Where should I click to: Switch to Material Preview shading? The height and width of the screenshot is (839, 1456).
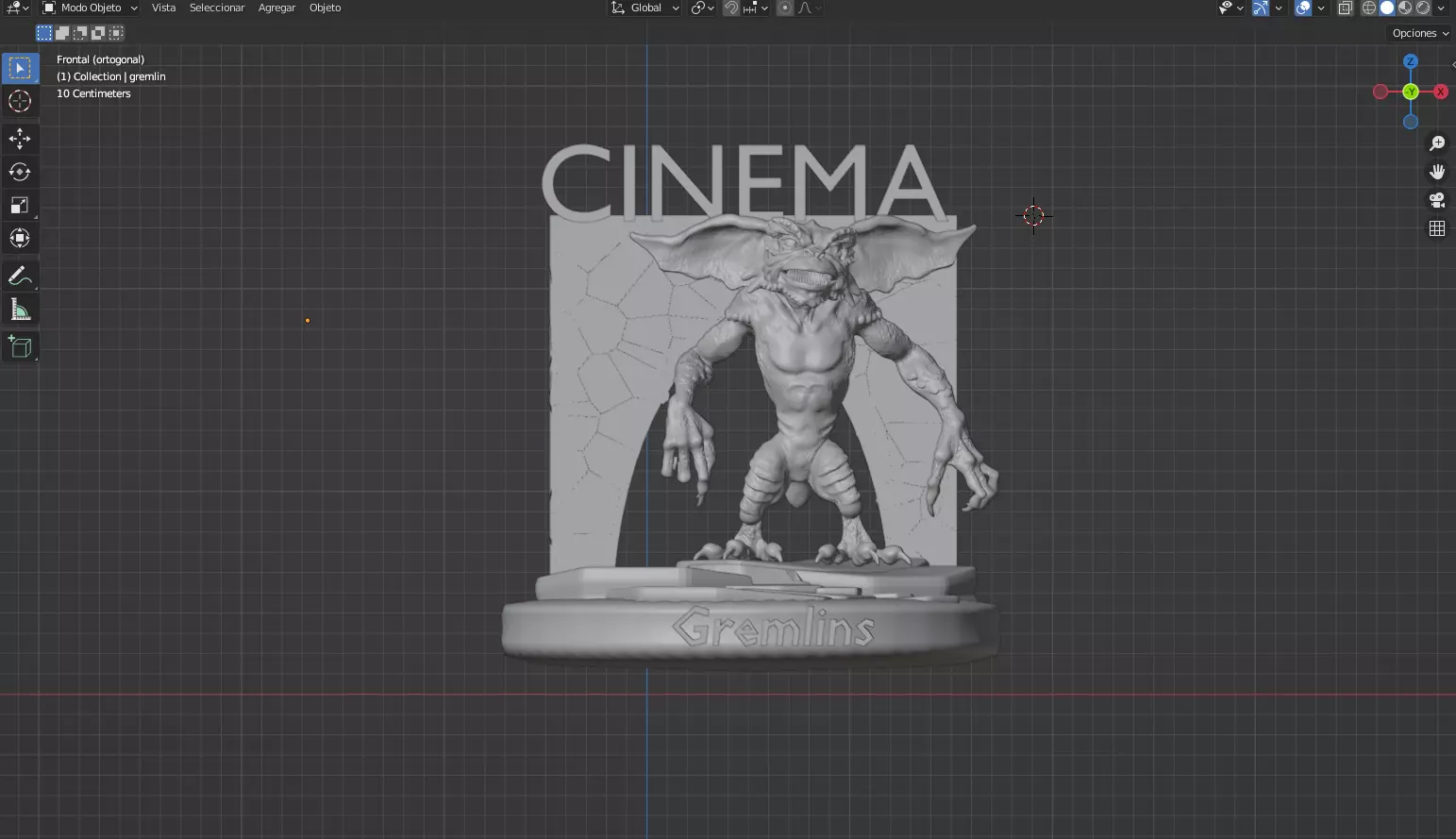[1405, 8]
